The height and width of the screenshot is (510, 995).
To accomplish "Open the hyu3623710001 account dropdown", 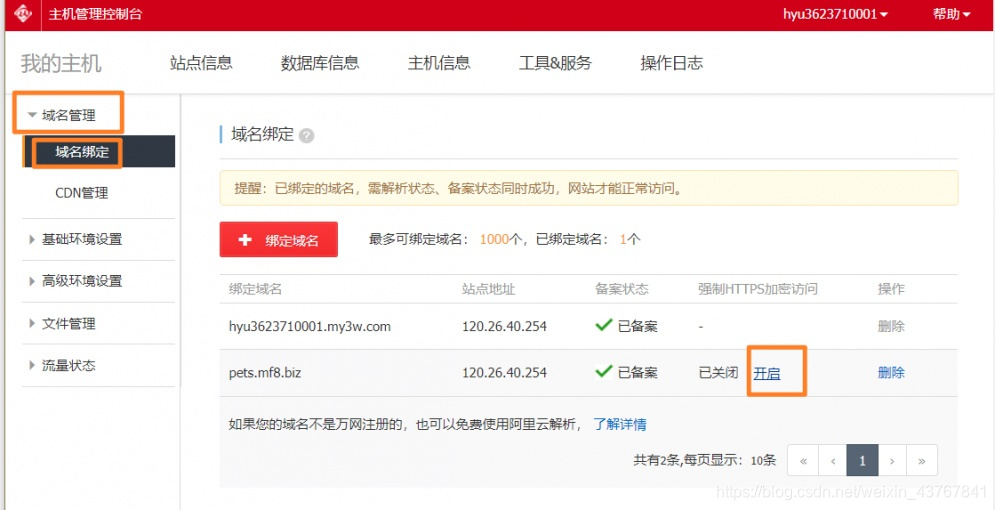I will (835, 14).
